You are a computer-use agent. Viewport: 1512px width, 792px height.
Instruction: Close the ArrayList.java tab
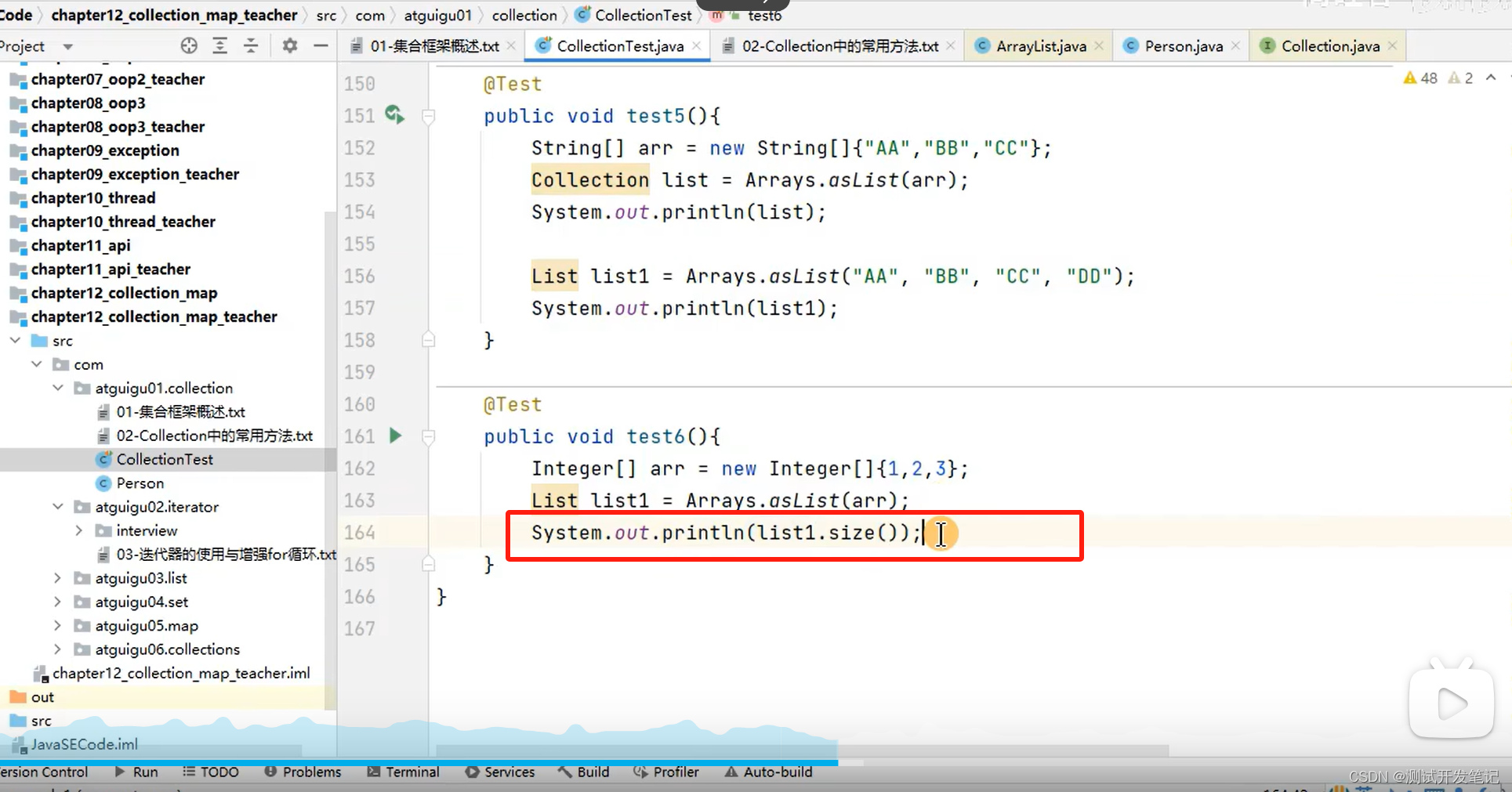[1099, 46]
